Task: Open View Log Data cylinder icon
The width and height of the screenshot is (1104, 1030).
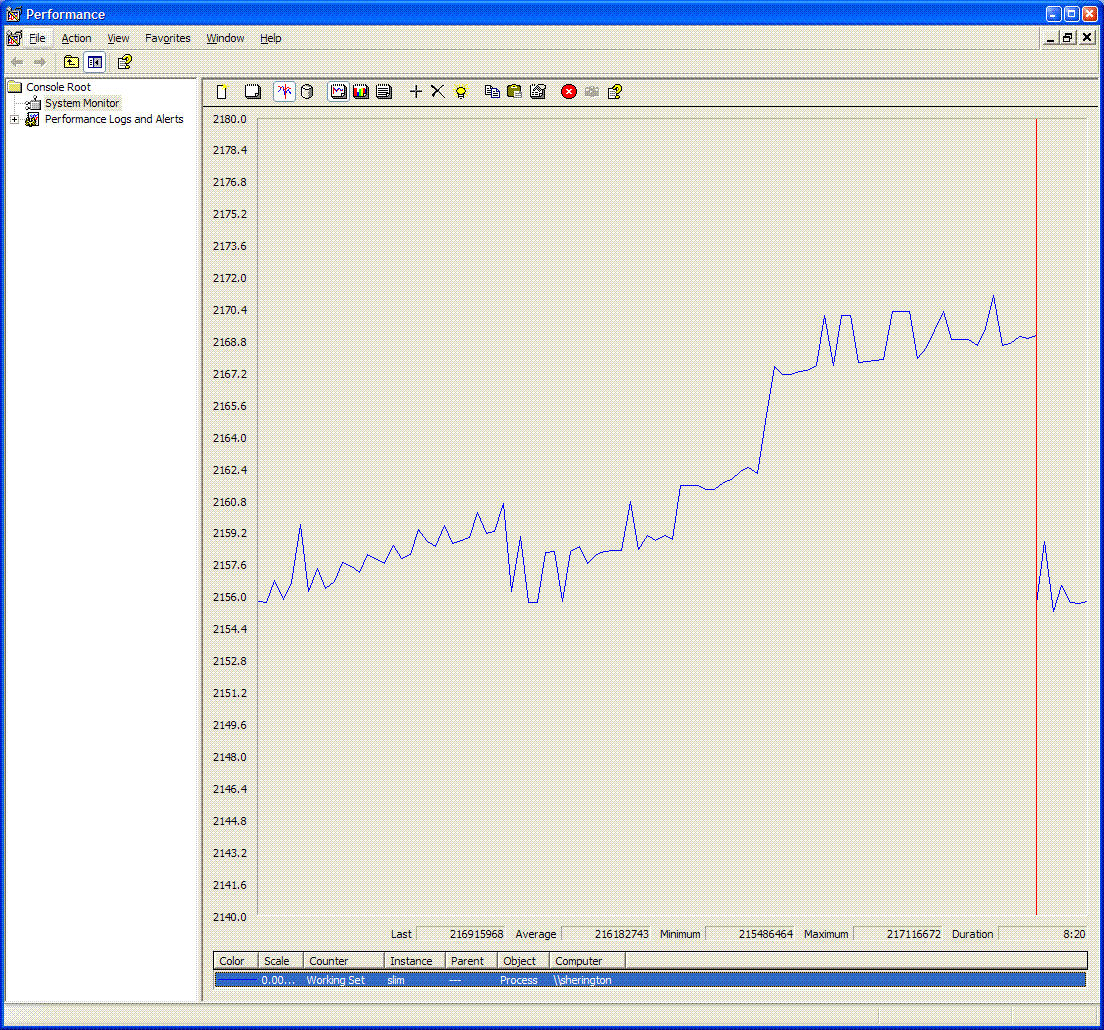Action: (x=307, y=92)
